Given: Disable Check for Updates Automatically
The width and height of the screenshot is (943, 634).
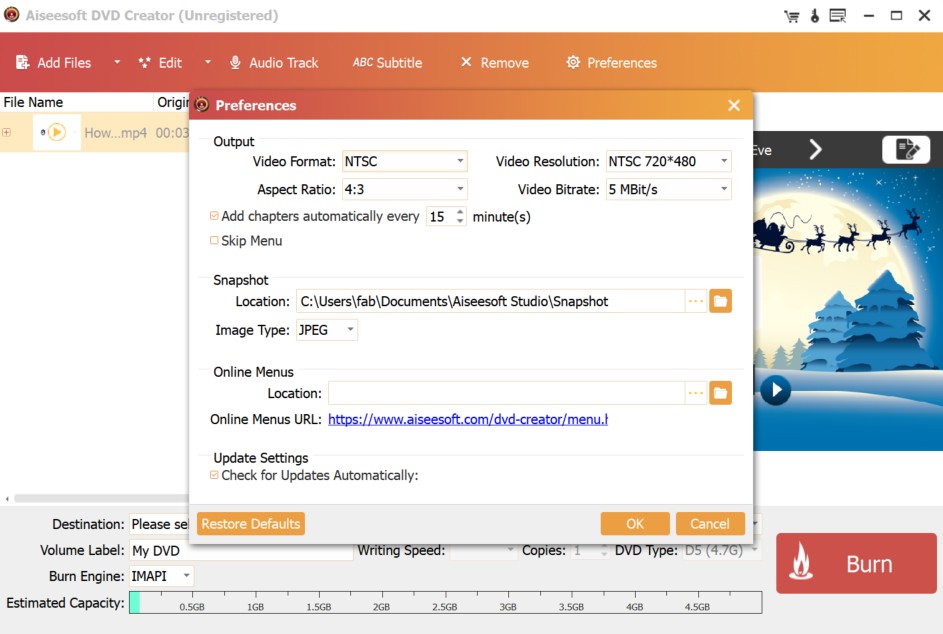Looking at the screenshot, I should point(213,476).
